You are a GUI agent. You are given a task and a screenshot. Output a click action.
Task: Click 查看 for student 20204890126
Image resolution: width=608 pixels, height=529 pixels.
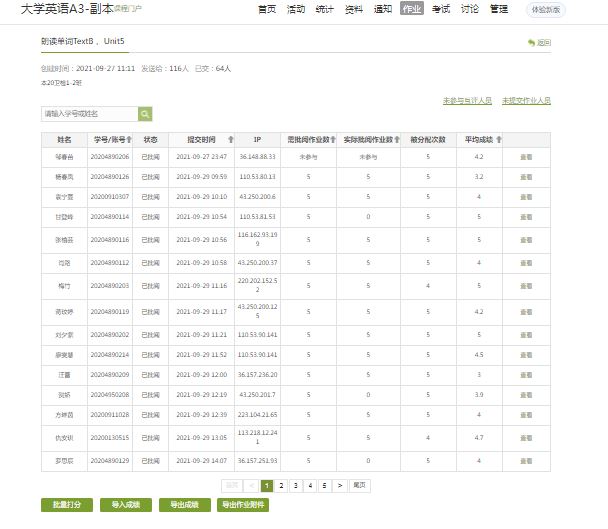tap(526, 177)
